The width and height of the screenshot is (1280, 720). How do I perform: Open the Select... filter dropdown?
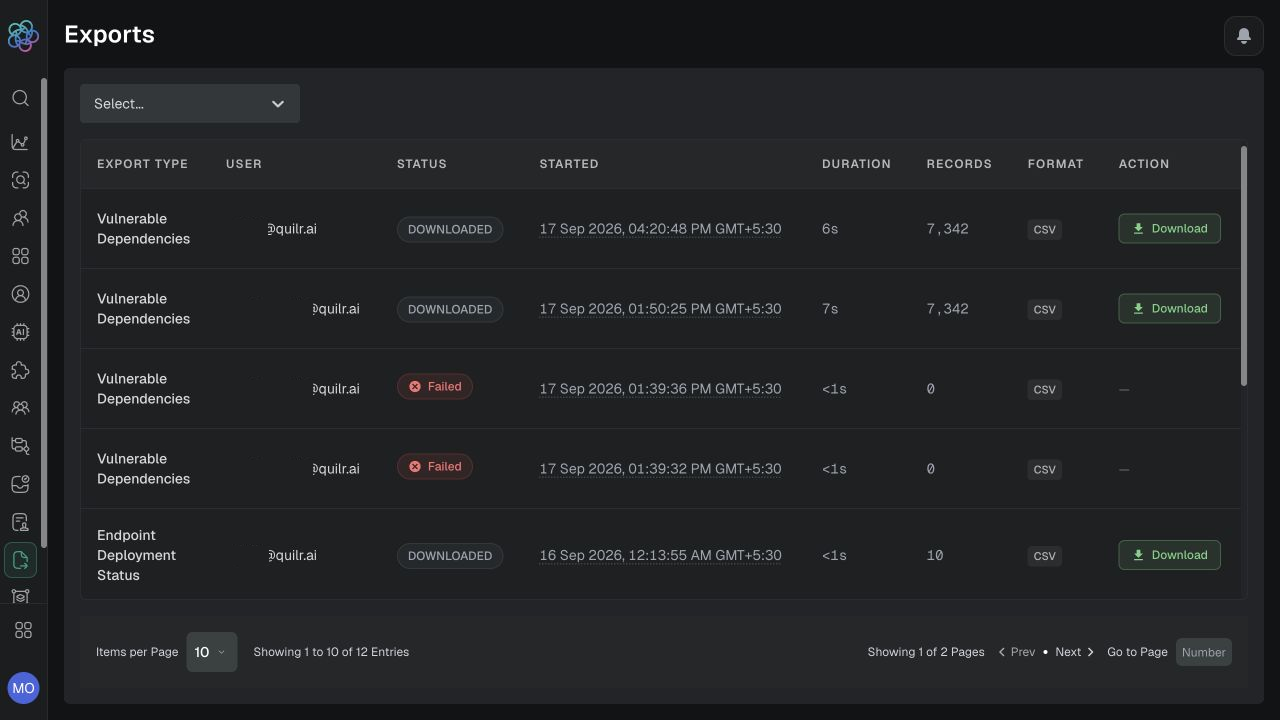[190, 104]
